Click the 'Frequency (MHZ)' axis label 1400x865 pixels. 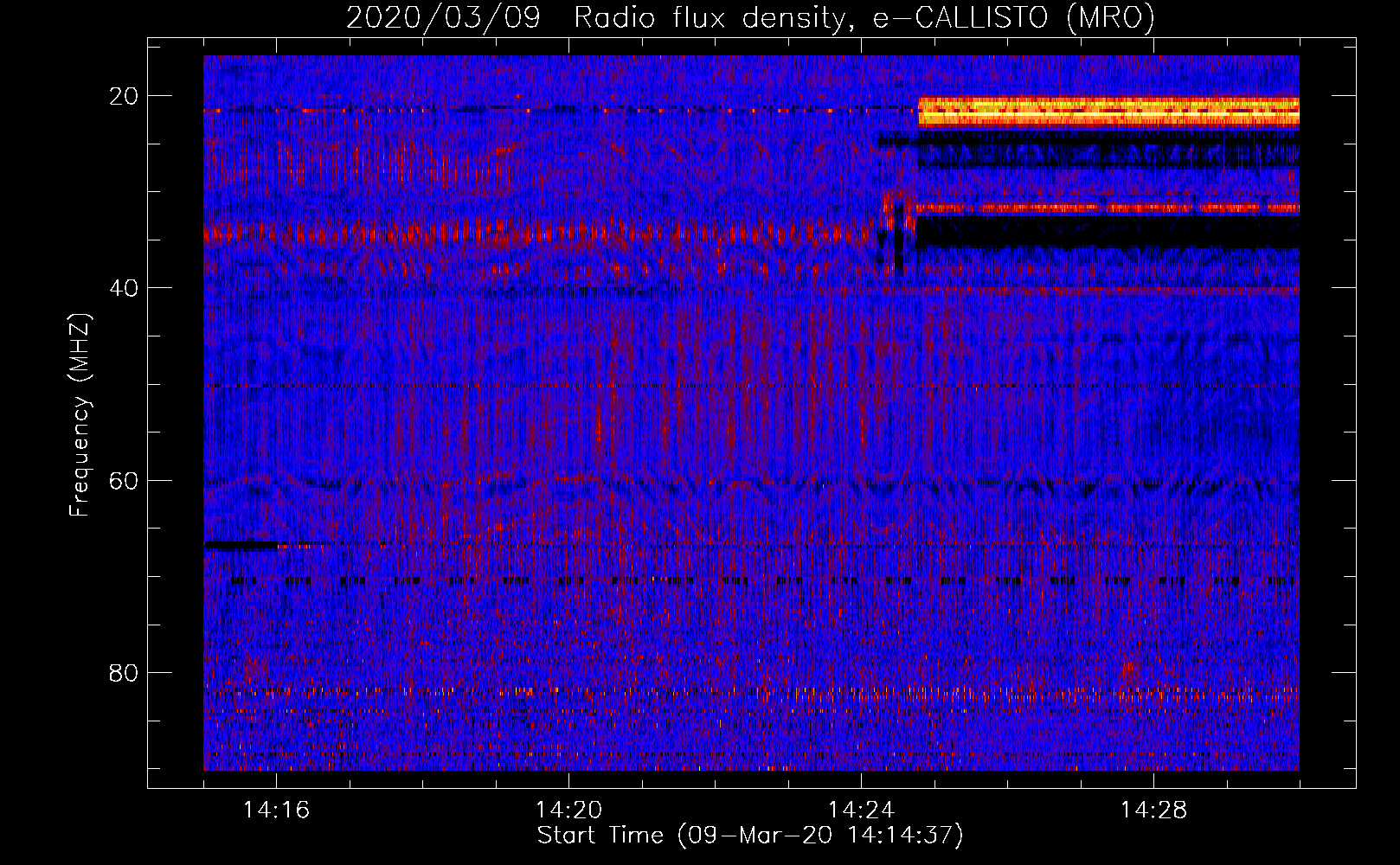tap(80, 415)
